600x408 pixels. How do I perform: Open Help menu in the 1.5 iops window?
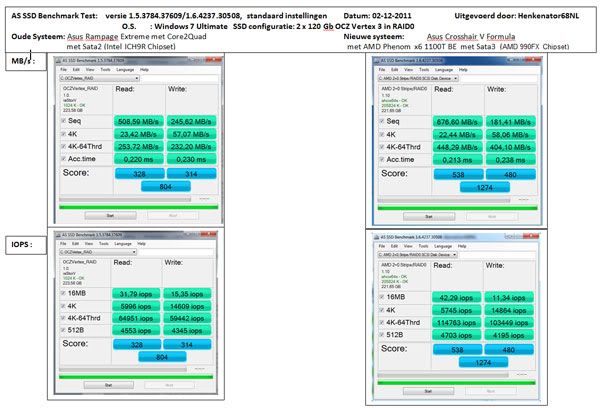(x=142, y=243)
